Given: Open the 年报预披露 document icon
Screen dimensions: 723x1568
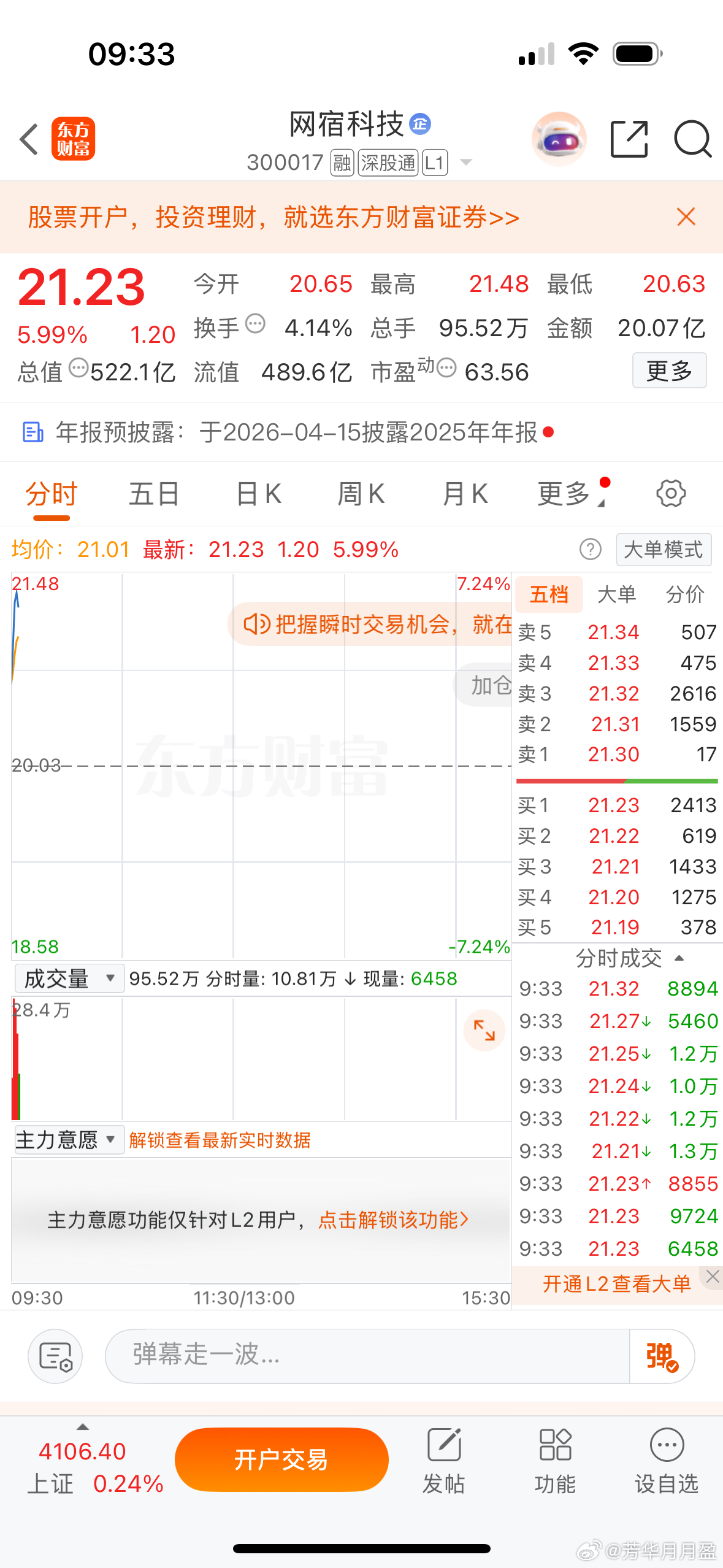Looking at the screenshot, I should tap(33, 432).
